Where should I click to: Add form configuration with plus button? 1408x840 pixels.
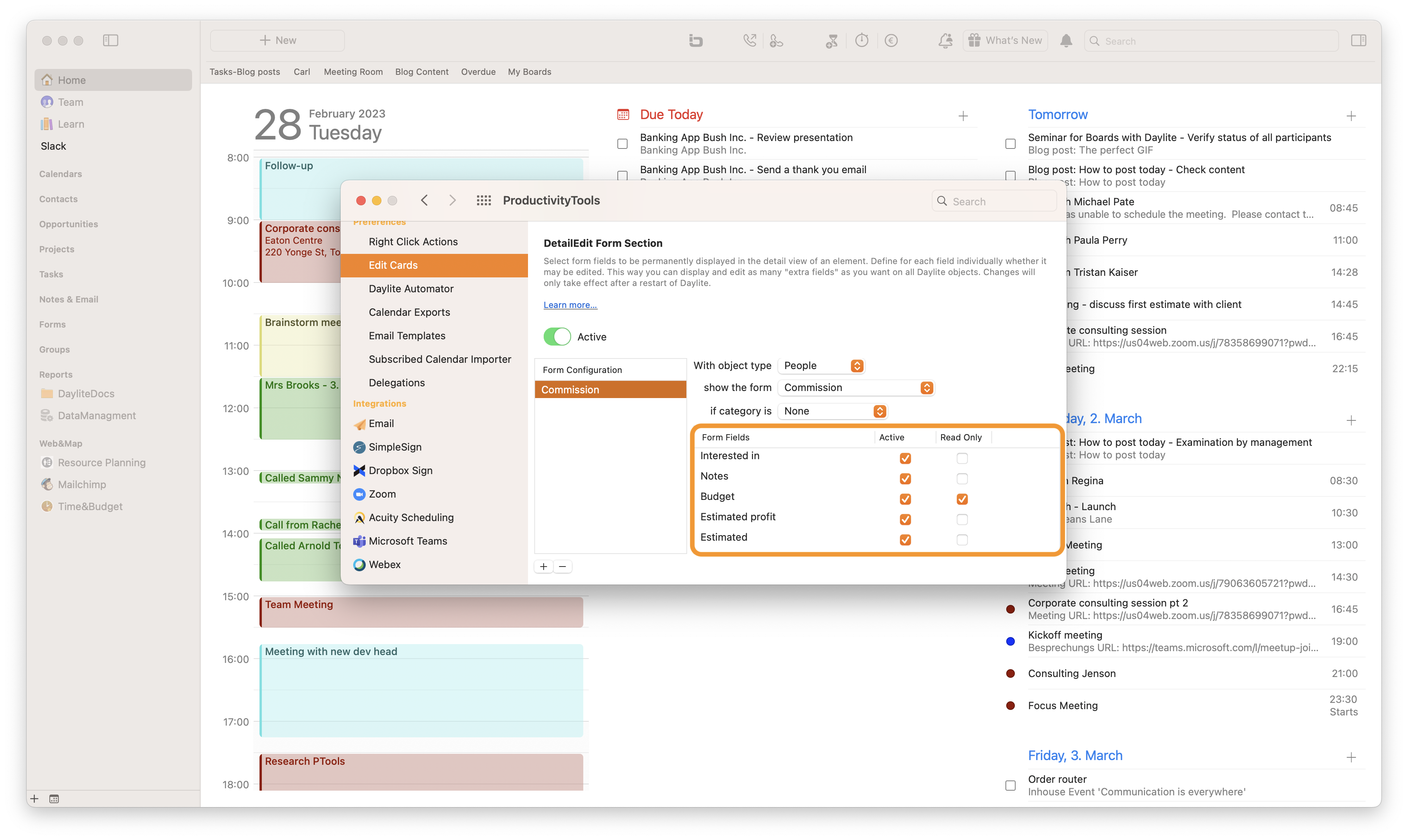coord(544,566)
